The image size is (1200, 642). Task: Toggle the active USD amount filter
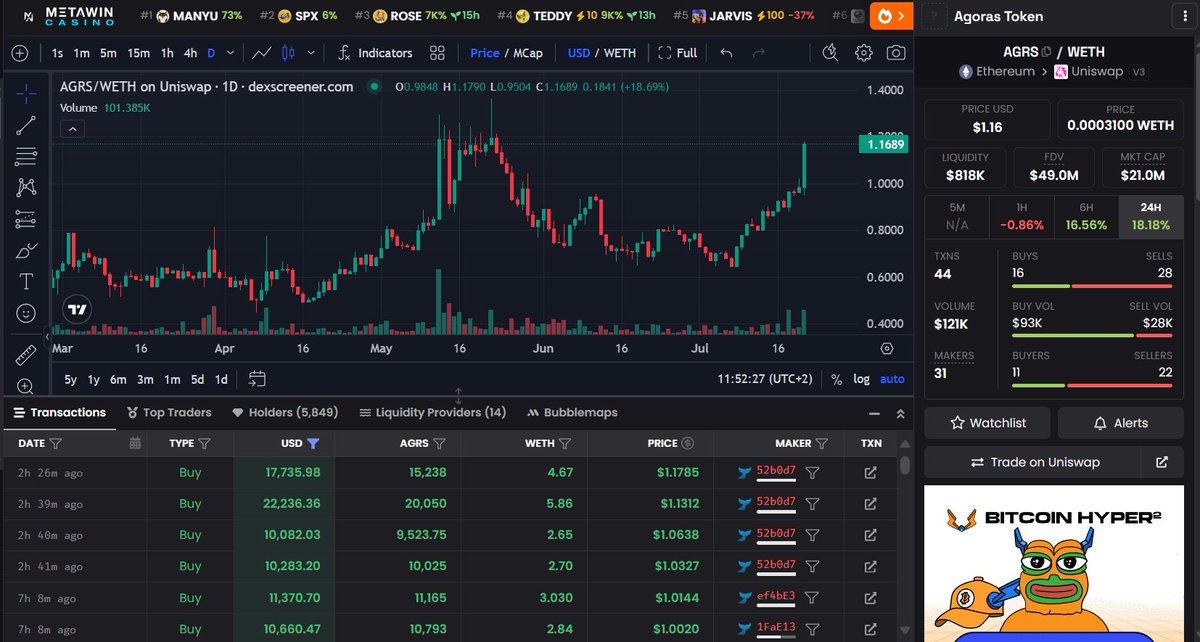(313, 443)
